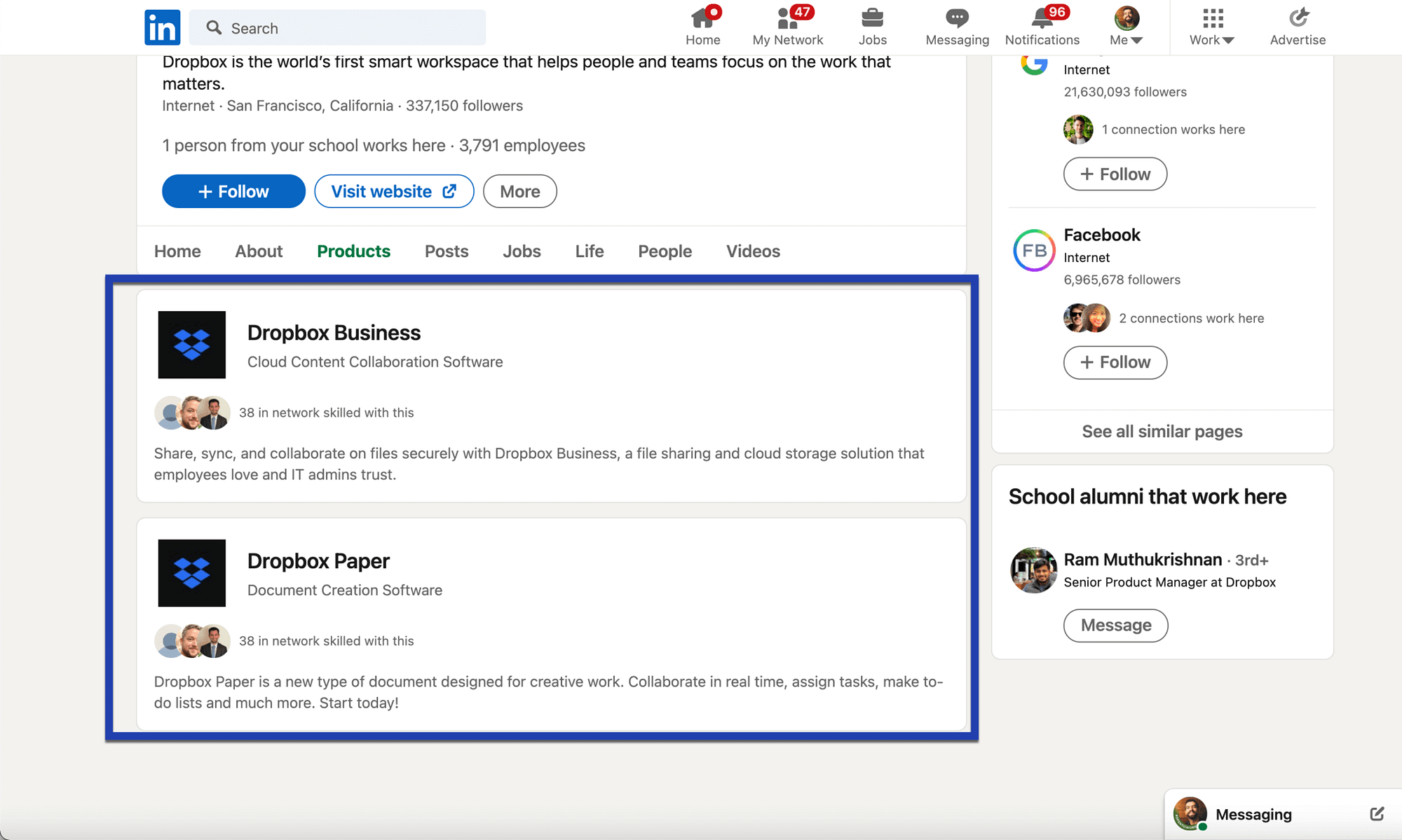Switch to the People tab
1402x840 pixels.
(x=665, y=251)
